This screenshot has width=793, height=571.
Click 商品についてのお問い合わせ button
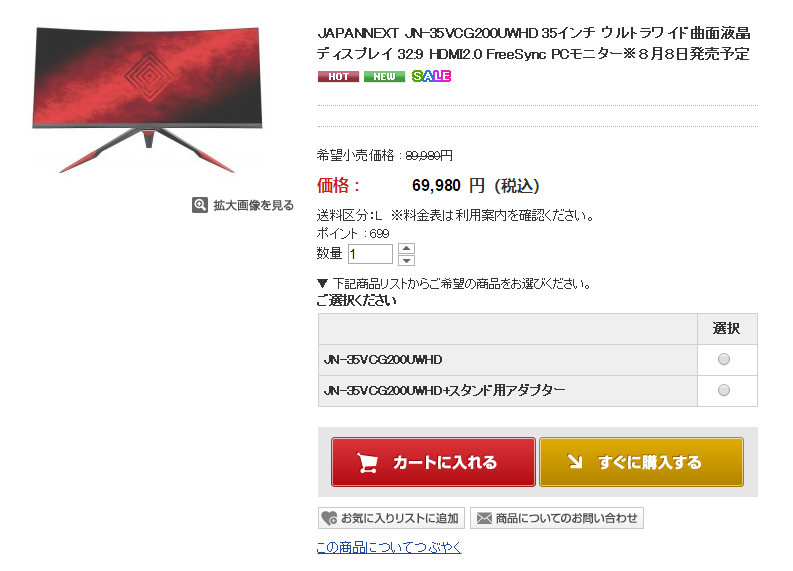(x=557, y=518)
